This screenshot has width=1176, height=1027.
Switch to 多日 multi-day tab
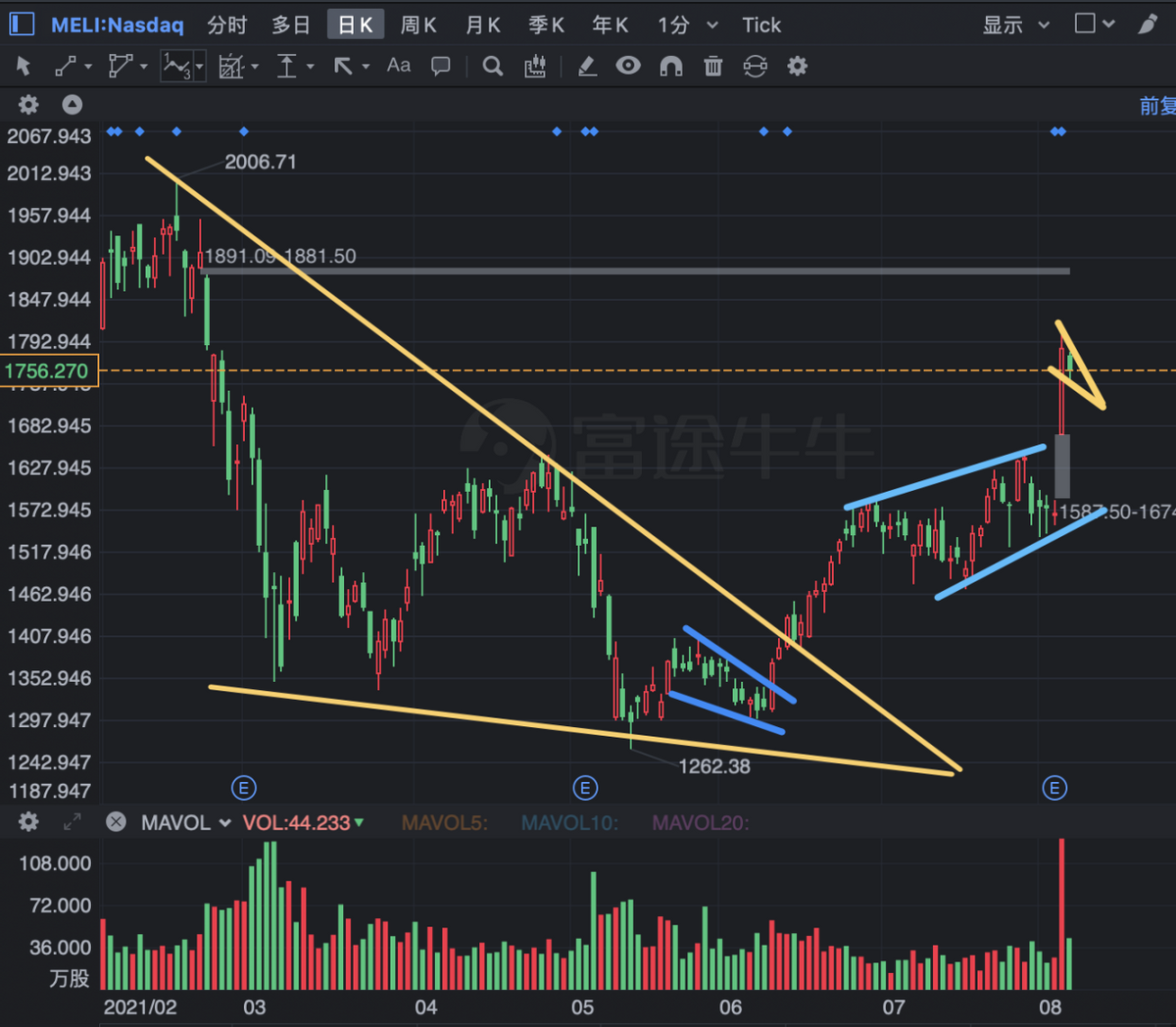(291, 24)
